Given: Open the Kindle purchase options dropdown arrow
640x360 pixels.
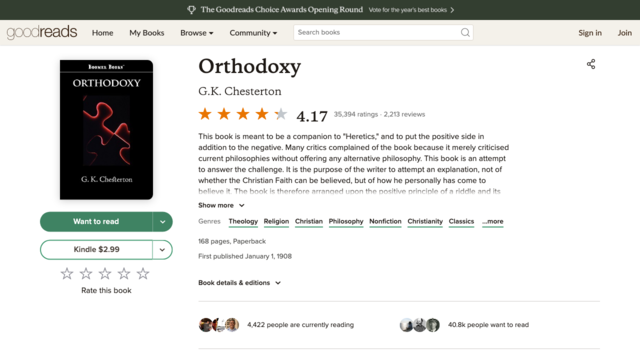Looking at the screenshot, I should coord(162,250).
